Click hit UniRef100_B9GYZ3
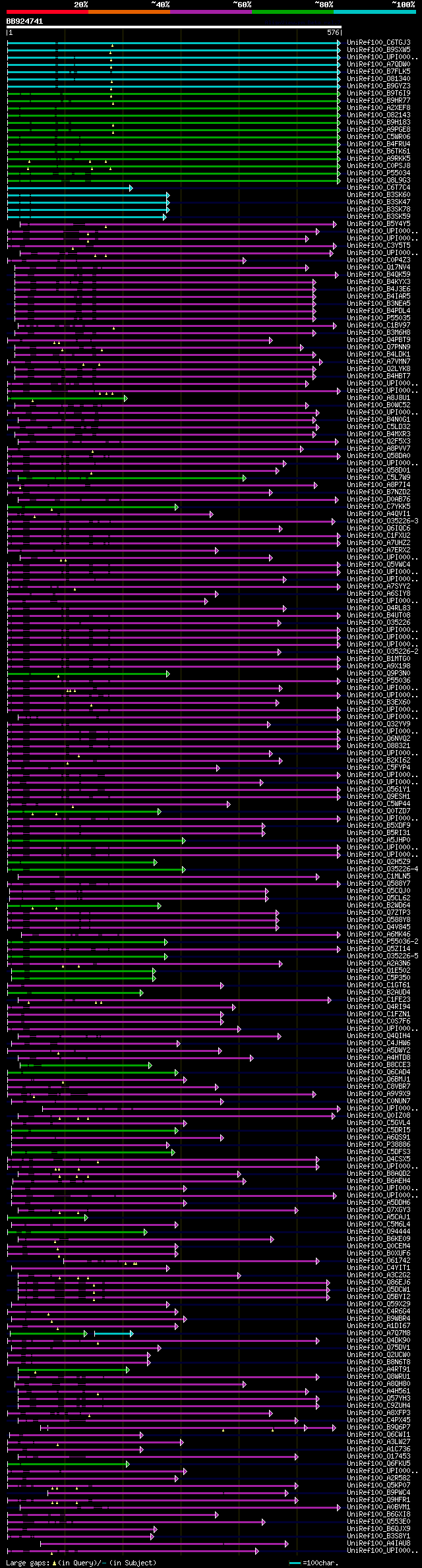Image resolution: width=422 pixels, height=1568 pixels. pos(378,86)
